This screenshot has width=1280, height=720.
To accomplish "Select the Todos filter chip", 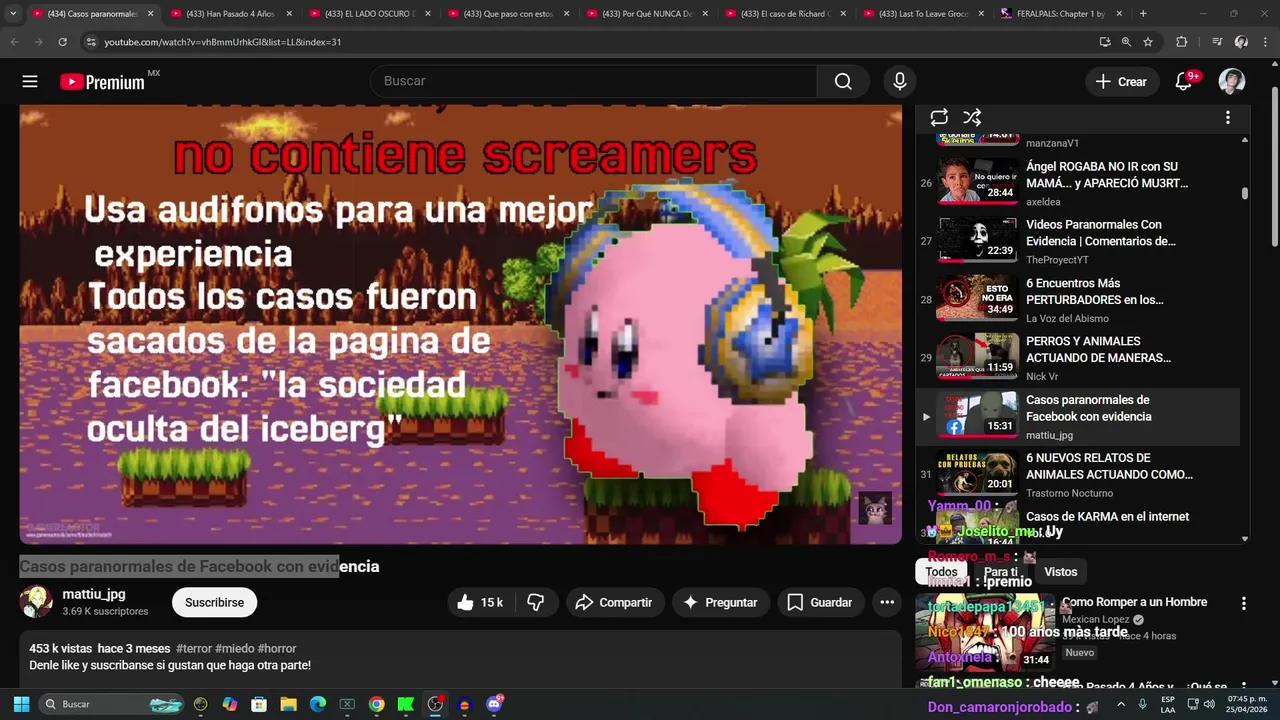I will pos(941,572).
